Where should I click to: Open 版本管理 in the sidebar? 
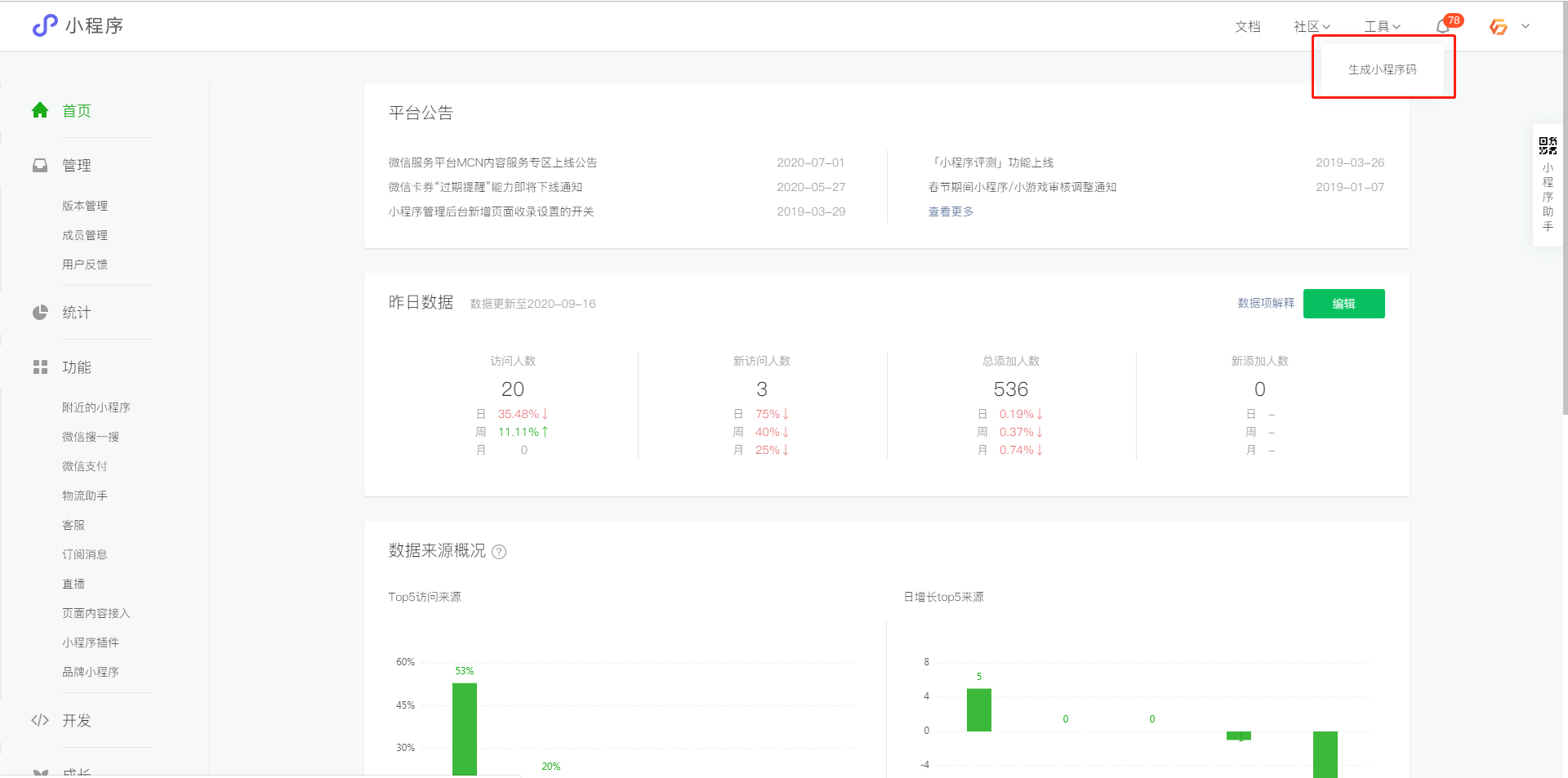point(85,206)
